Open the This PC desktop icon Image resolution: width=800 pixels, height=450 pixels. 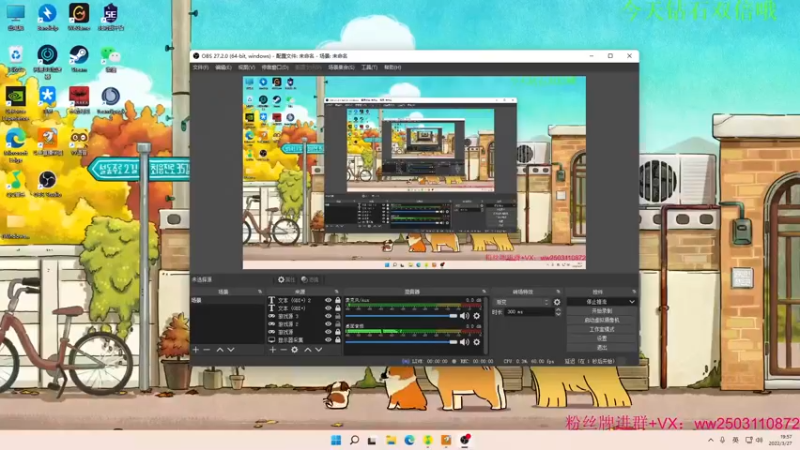pyautogui.click(x=15, y=17)
